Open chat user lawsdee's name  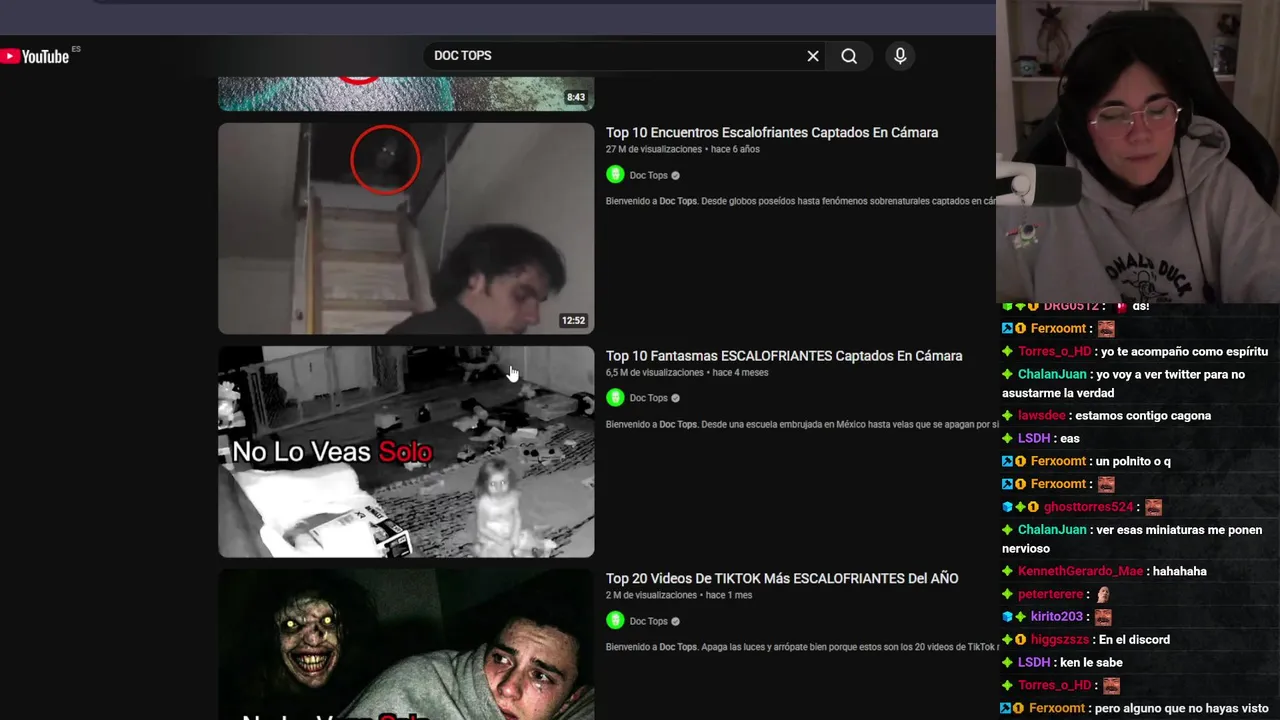[x=1042, y=415]
